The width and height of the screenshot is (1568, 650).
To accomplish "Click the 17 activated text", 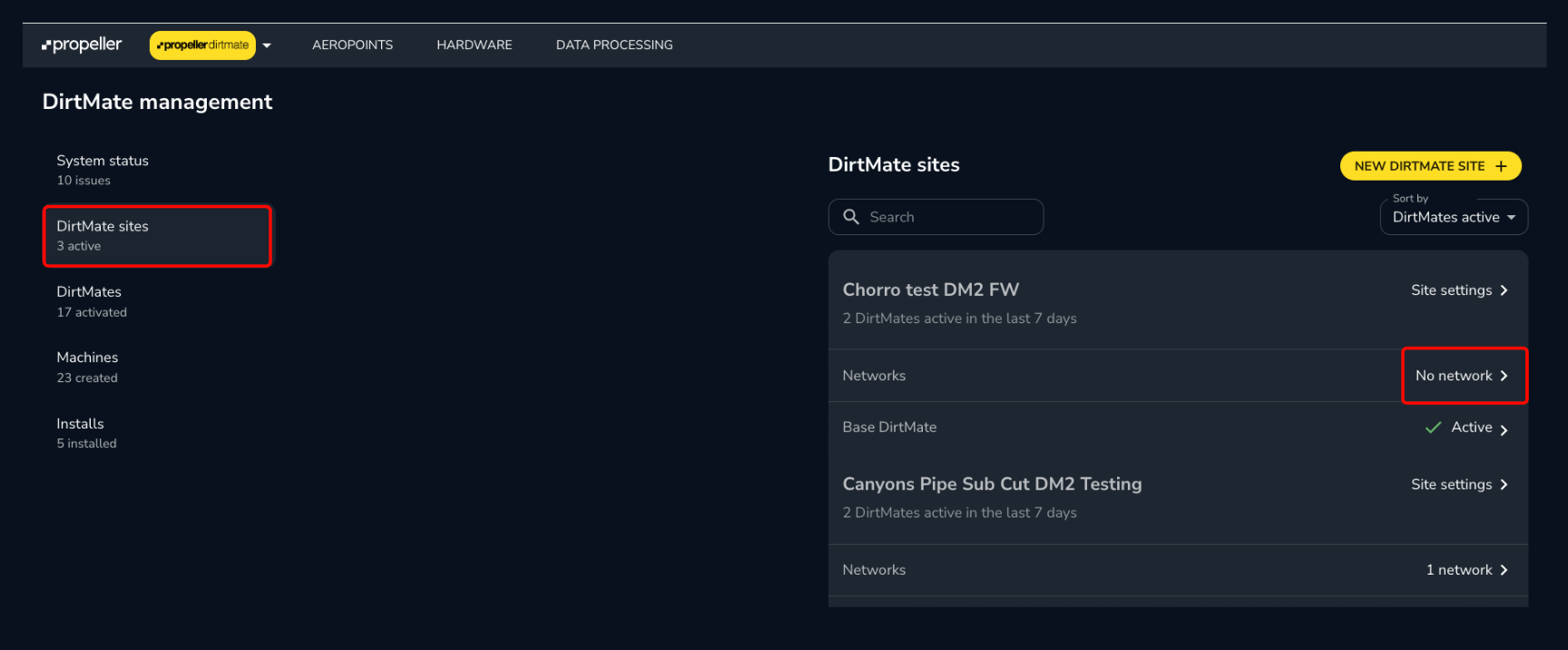I will 92,312.
